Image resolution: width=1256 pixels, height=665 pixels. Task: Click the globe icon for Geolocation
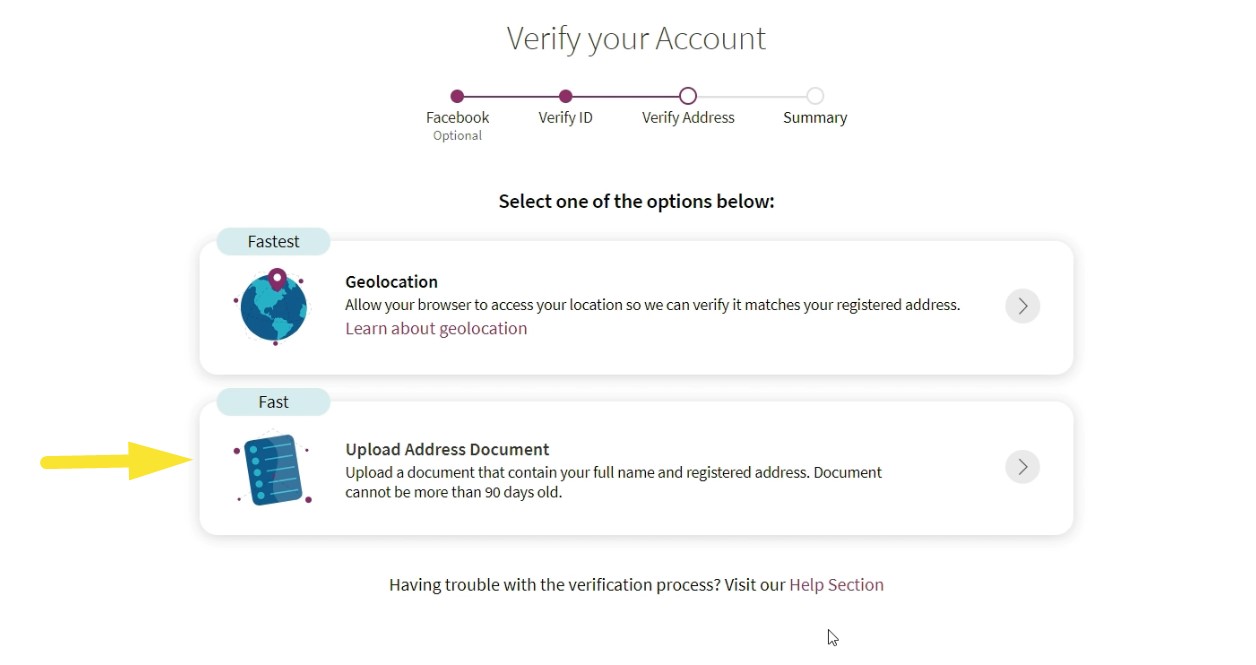click(272, 306)
